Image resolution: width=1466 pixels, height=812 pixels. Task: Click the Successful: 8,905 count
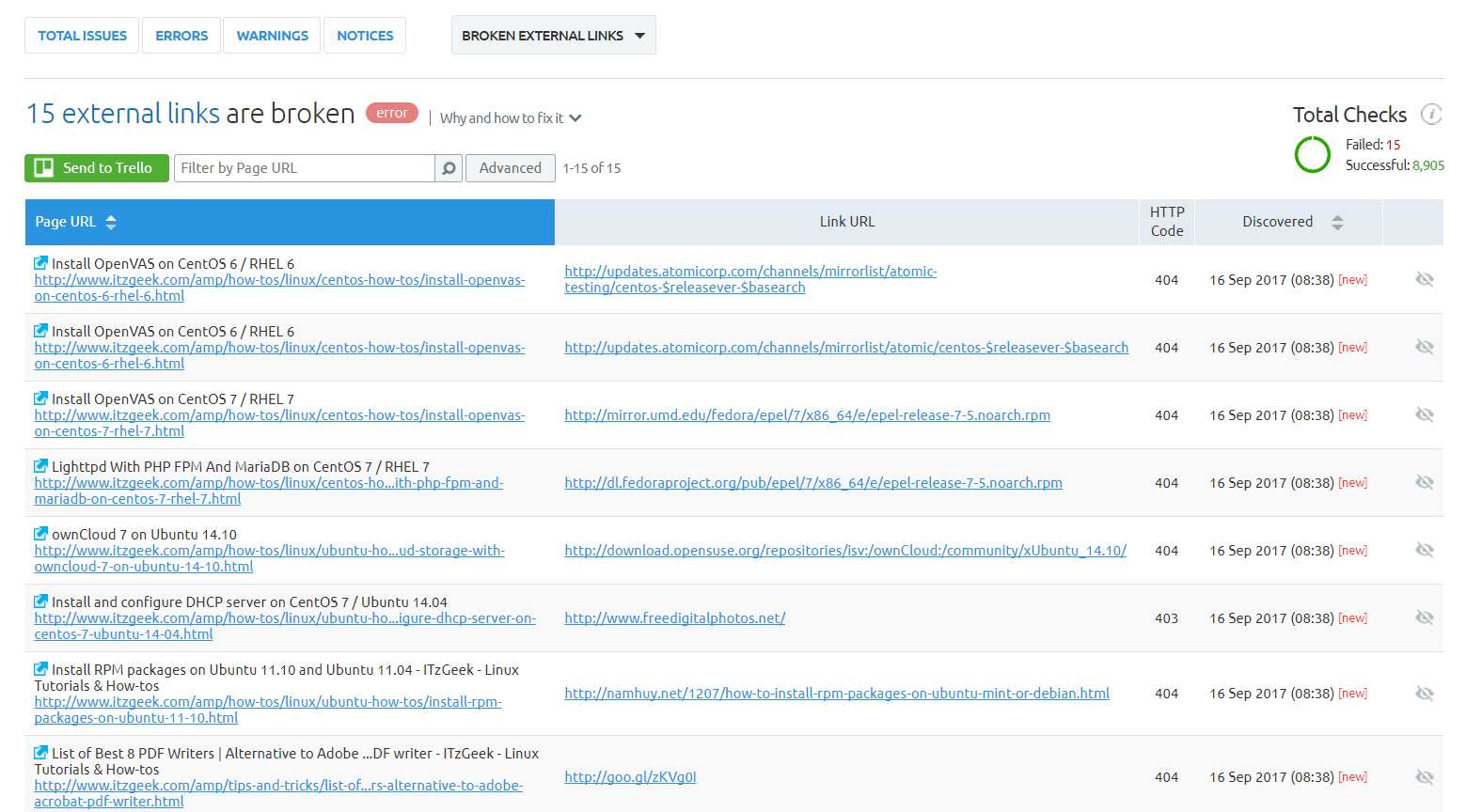pos(1395,165)
